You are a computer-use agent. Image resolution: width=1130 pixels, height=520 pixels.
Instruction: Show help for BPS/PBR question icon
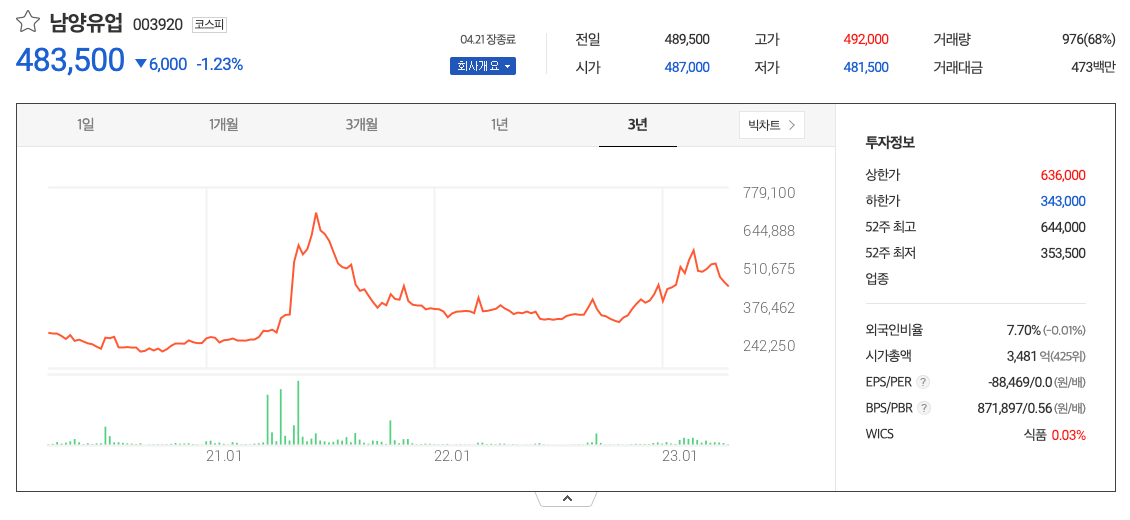(x=925, y=408)
